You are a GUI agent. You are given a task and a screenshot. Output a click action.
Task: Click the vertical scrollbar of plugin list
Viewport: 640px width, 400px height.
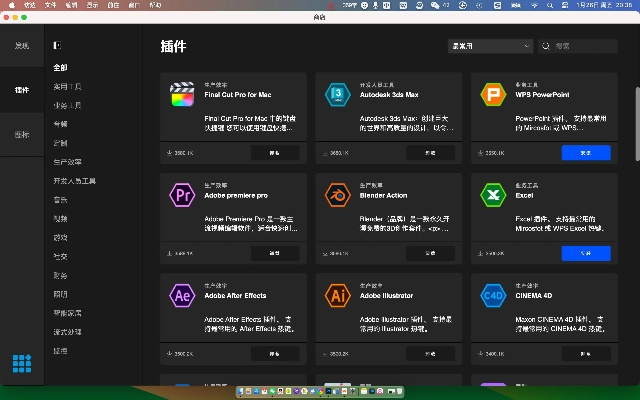click(636, 125)
